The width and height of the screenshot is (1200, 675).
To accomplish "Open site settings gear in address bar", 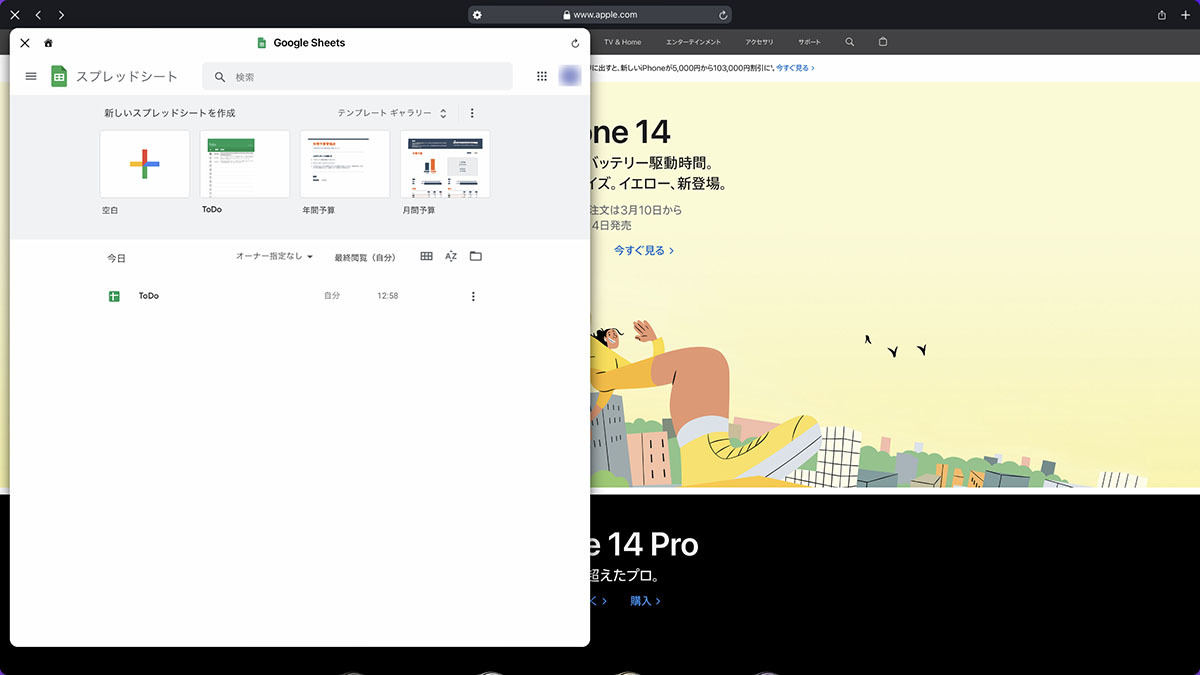I will [477, 15].
